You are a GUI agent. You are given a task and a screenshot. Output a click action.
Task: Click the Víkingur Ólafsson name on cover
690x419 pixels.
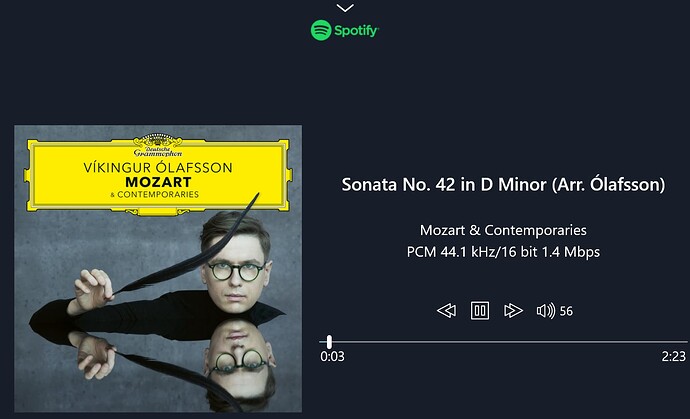click(158, 168)
